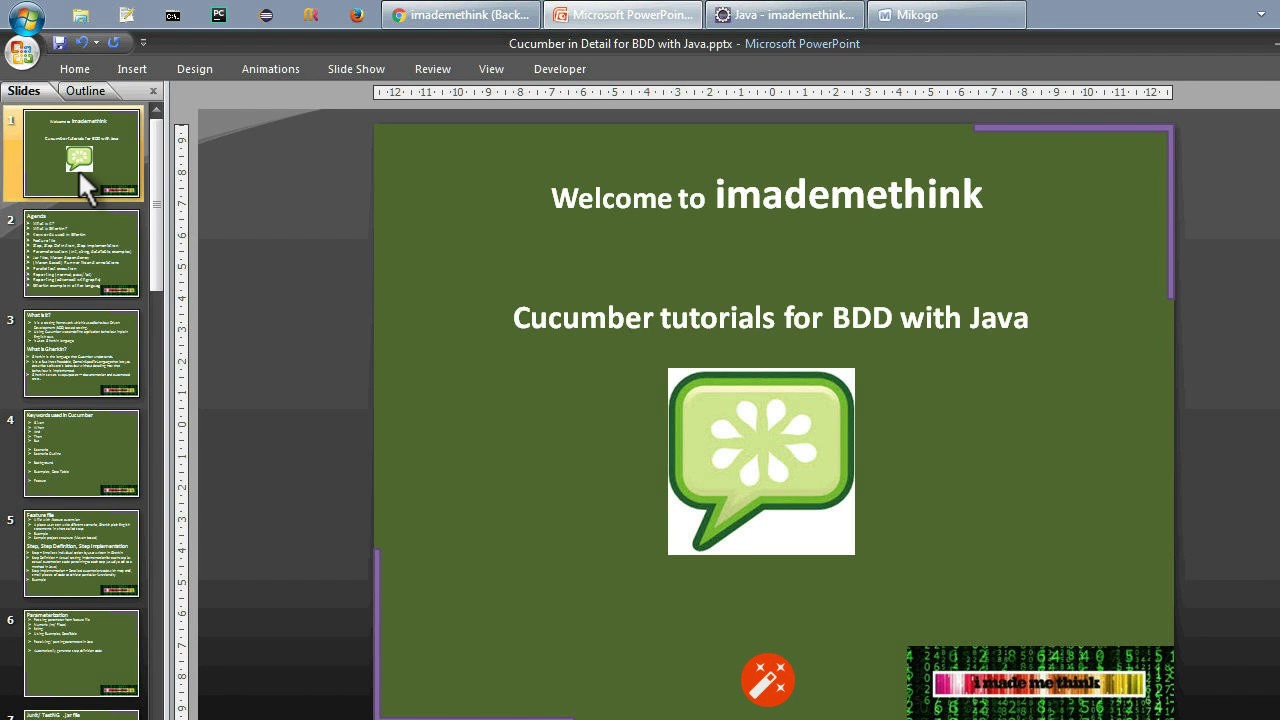Open the Animations ribbon tab
Screen dimensions: 1280x720
tap(271, 69)
